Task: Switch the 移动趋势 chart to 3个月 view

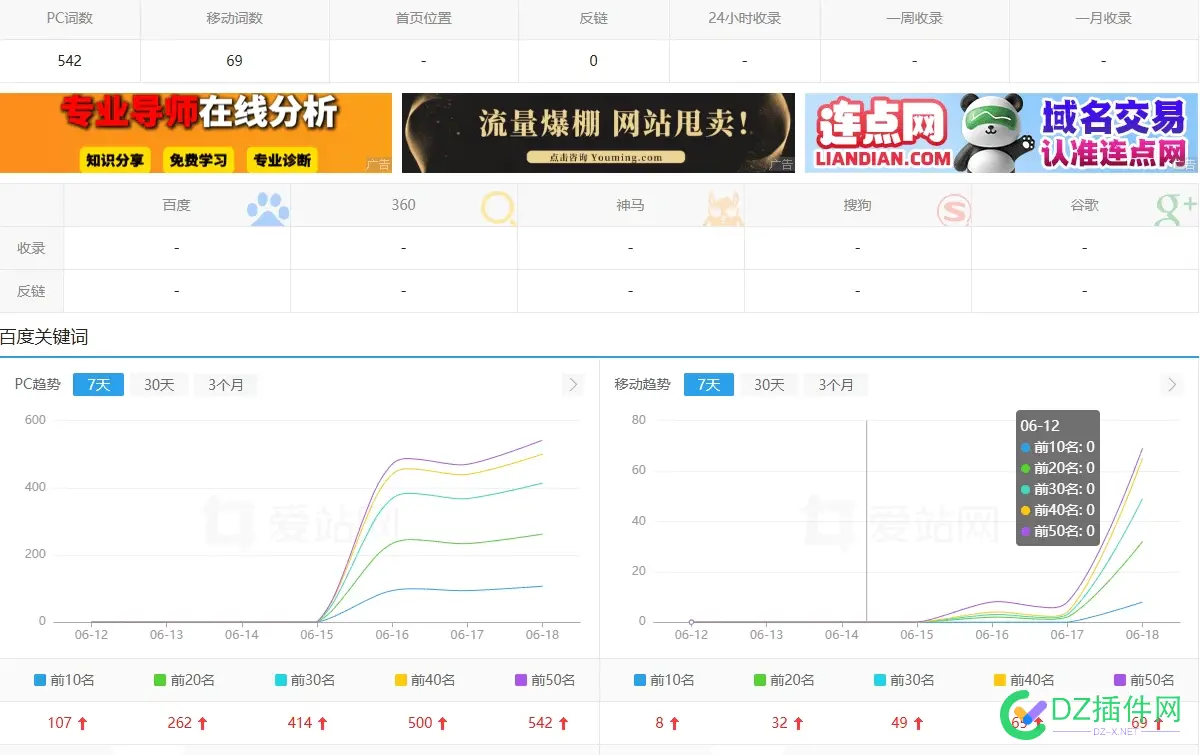Action: (x=835, y=384)
